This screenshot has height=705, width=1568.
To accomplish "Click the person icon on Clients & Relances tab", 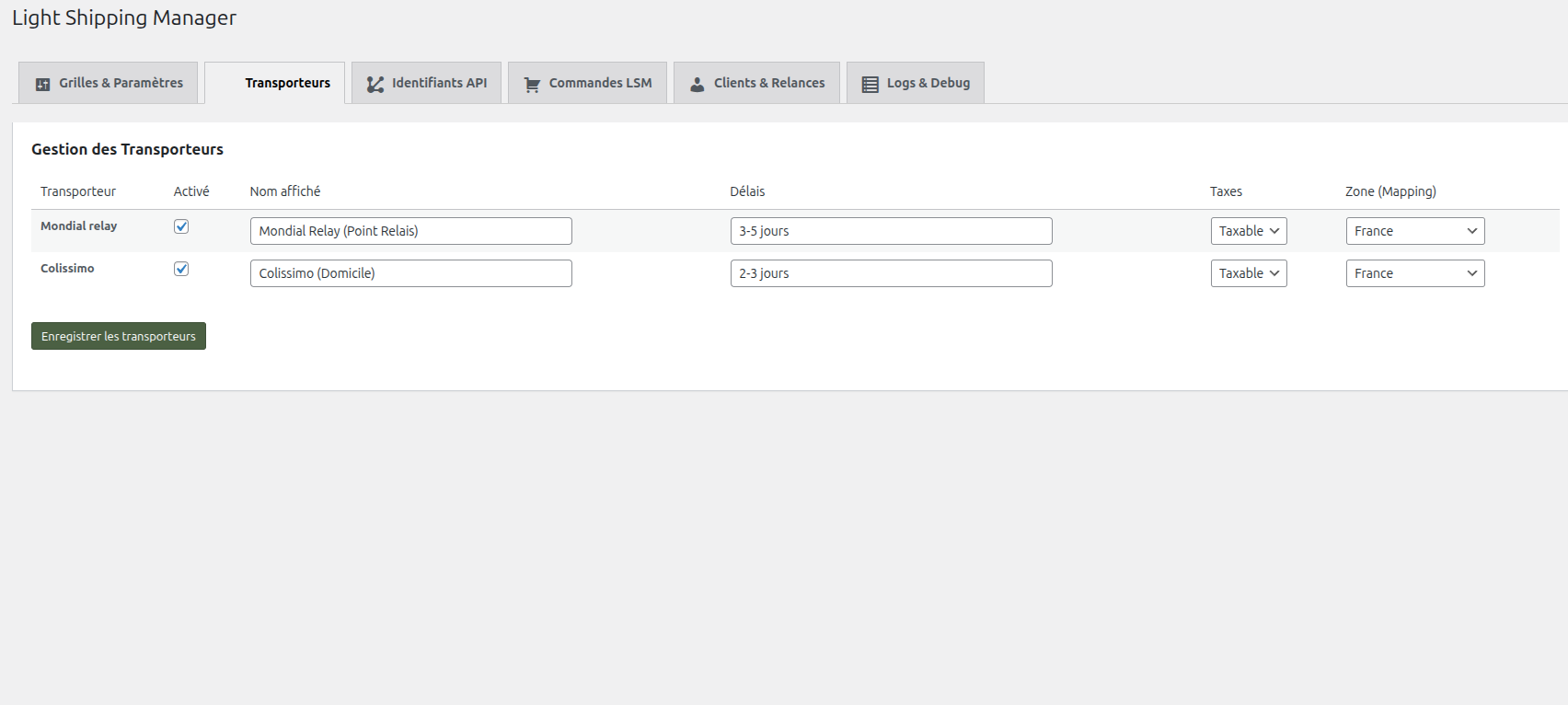I will pos(698,84).
